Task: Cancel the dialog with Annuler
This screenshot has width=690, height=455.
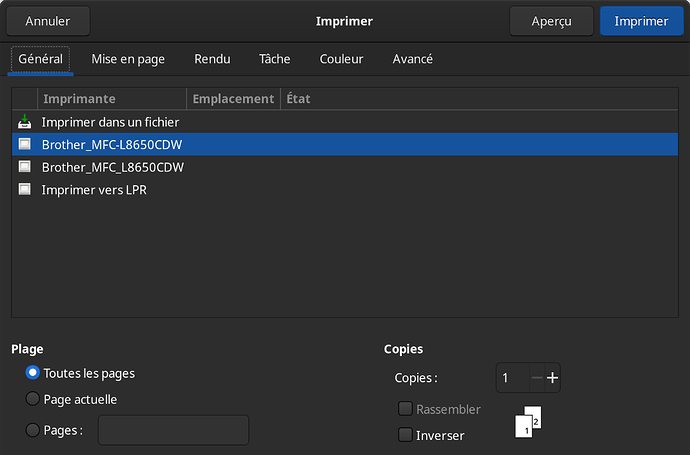Action: click(48, 21)
